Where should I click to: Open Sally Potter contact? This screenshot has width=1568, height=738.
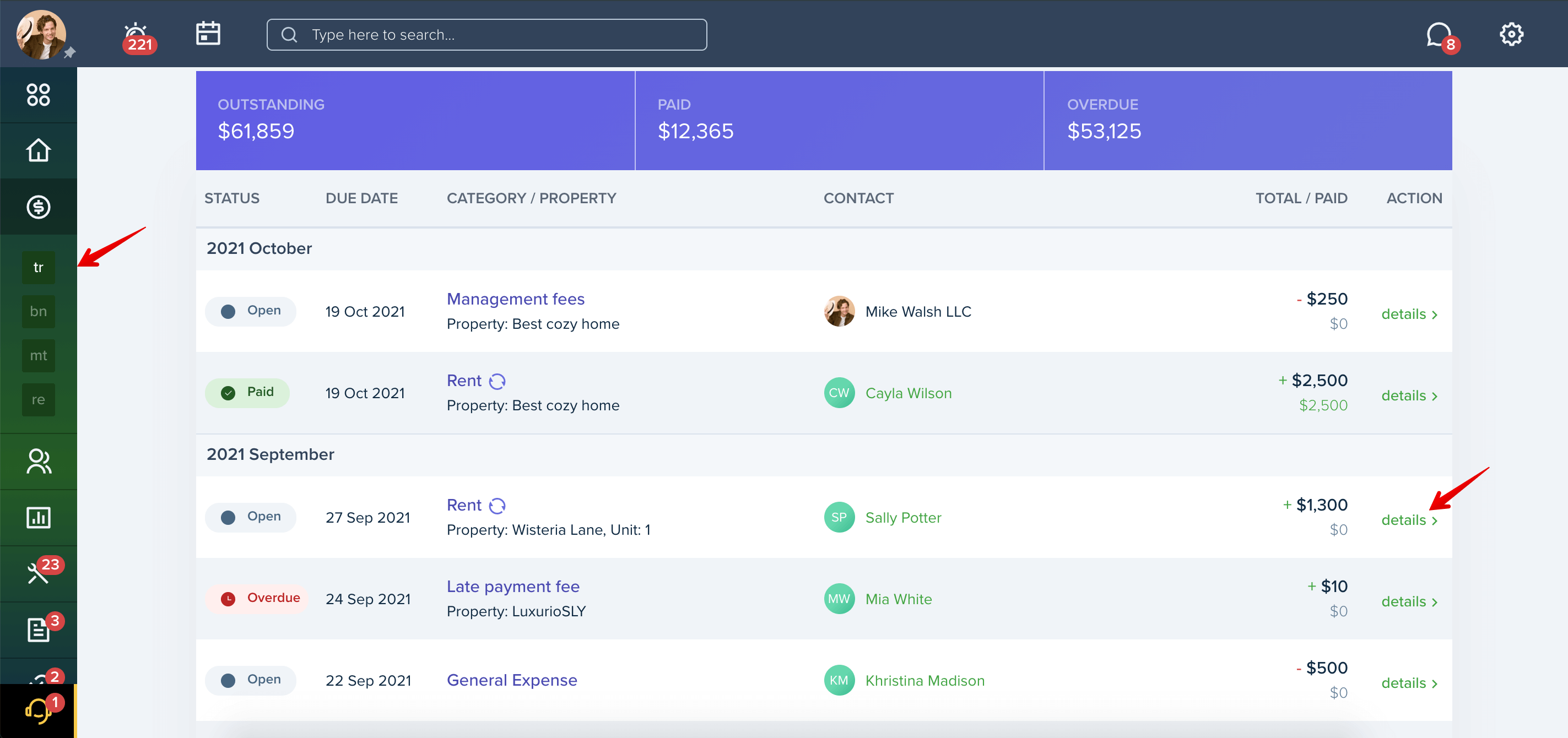pos(904,518)
